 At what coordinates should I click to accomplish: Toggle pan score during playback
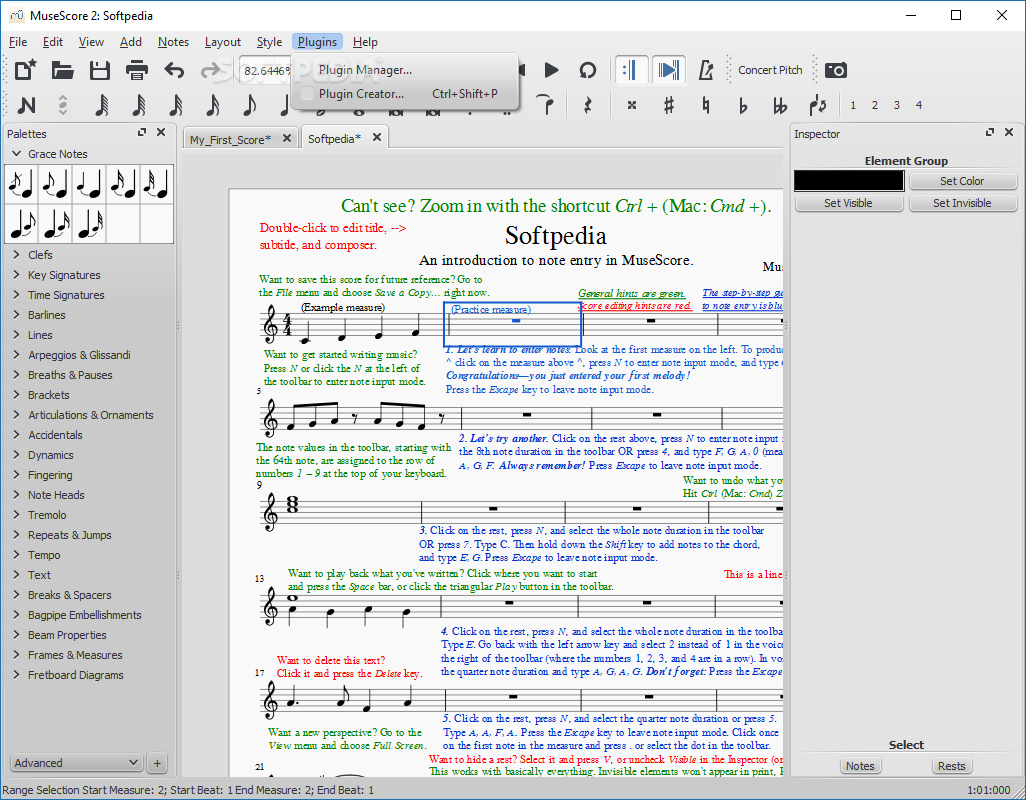click(x=668, y=70)
